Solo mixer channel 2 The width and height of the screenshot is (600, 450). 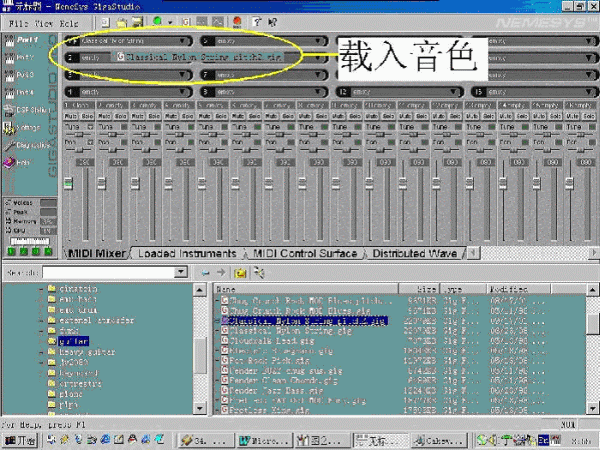(x=121, y=116)
